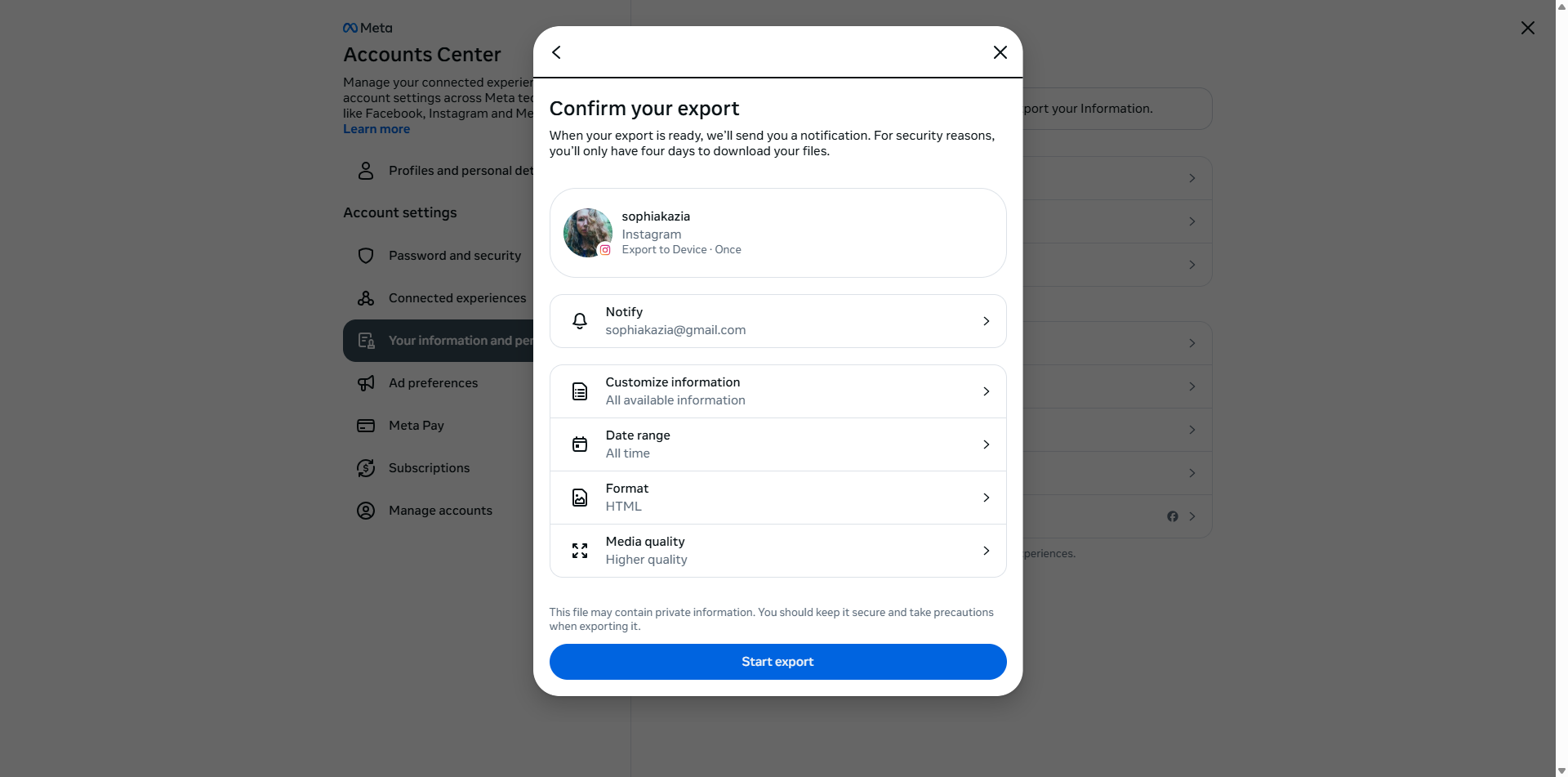Open Customize information
This screenshot has height=777, width=1568.
[777, 391]
